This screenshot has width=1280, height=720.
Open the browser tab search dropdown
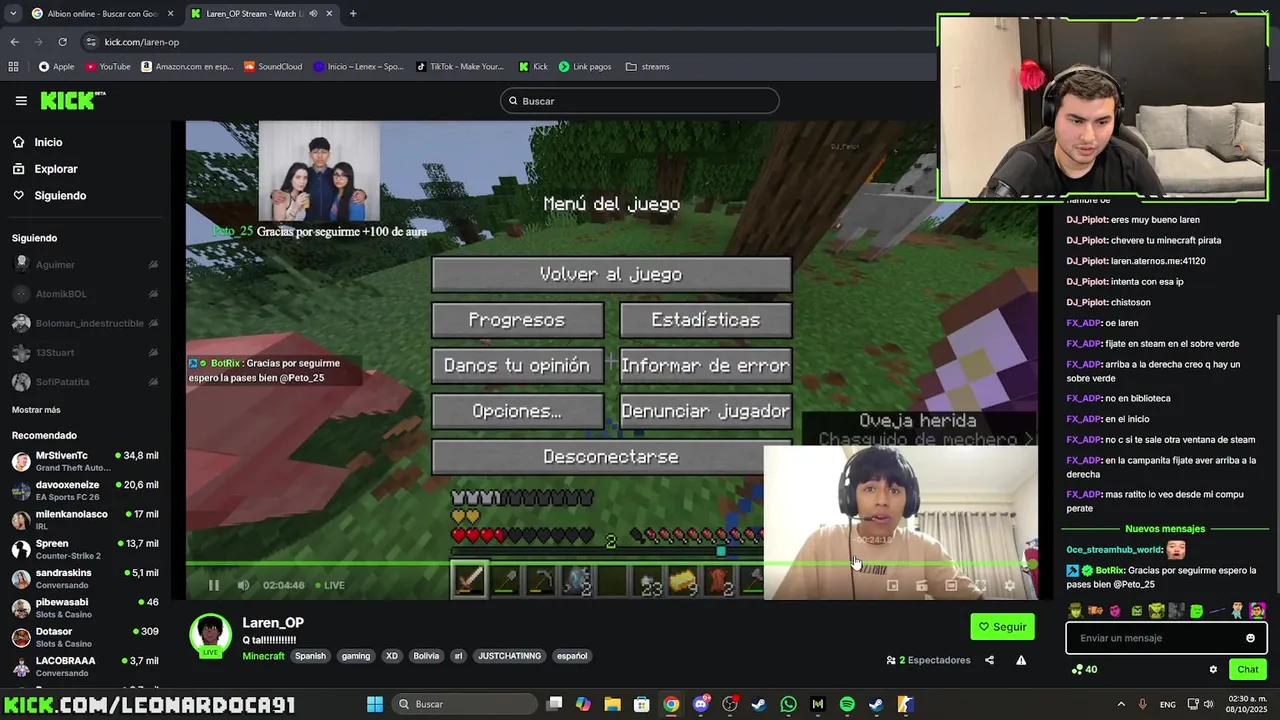(x=13, y=14)
